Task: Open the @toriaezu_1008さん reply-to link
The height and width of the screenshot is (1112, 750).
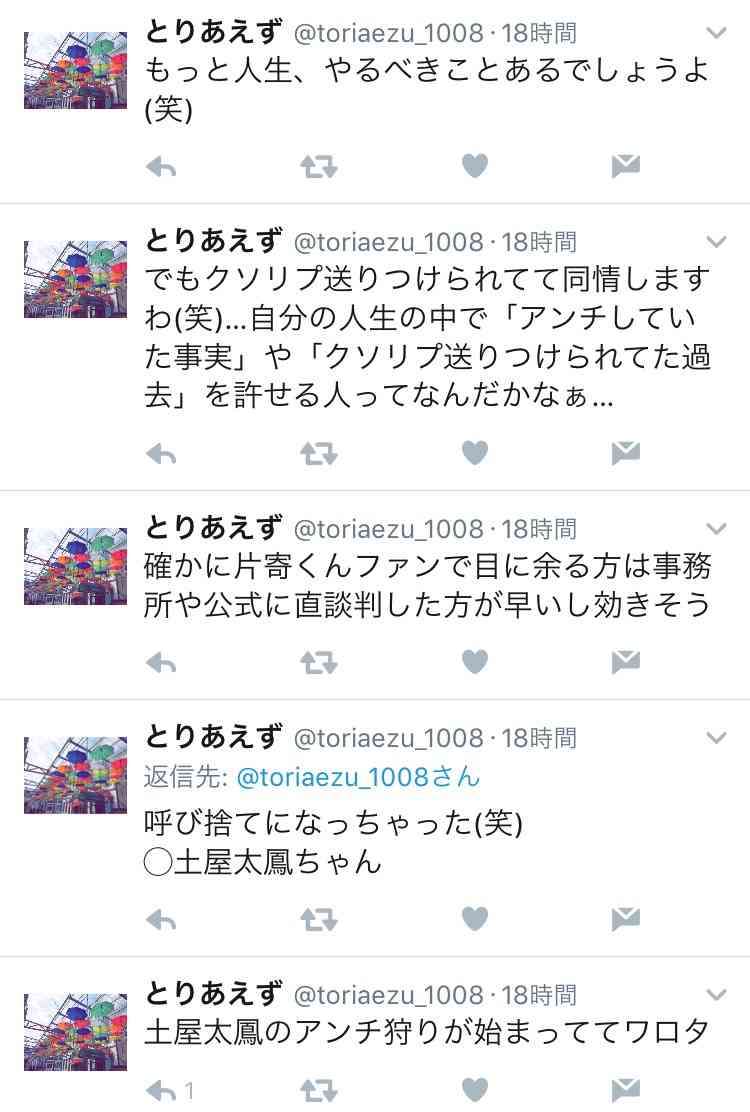Action: (x=358, y=777)
